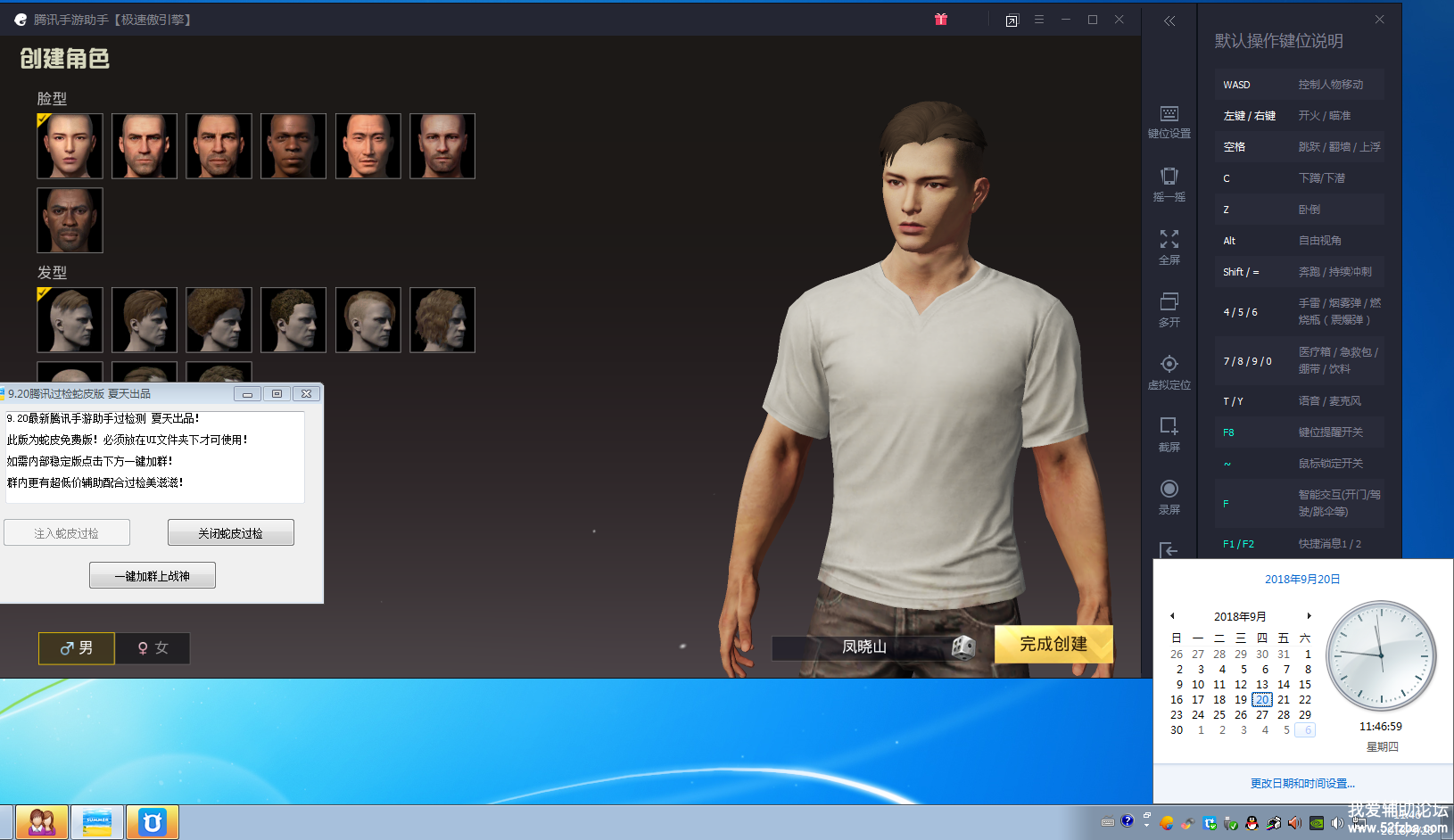The image size is (1454, 840).
Task: Click the Alt 自由视角 row
Action: click(x=1299, y=241)
